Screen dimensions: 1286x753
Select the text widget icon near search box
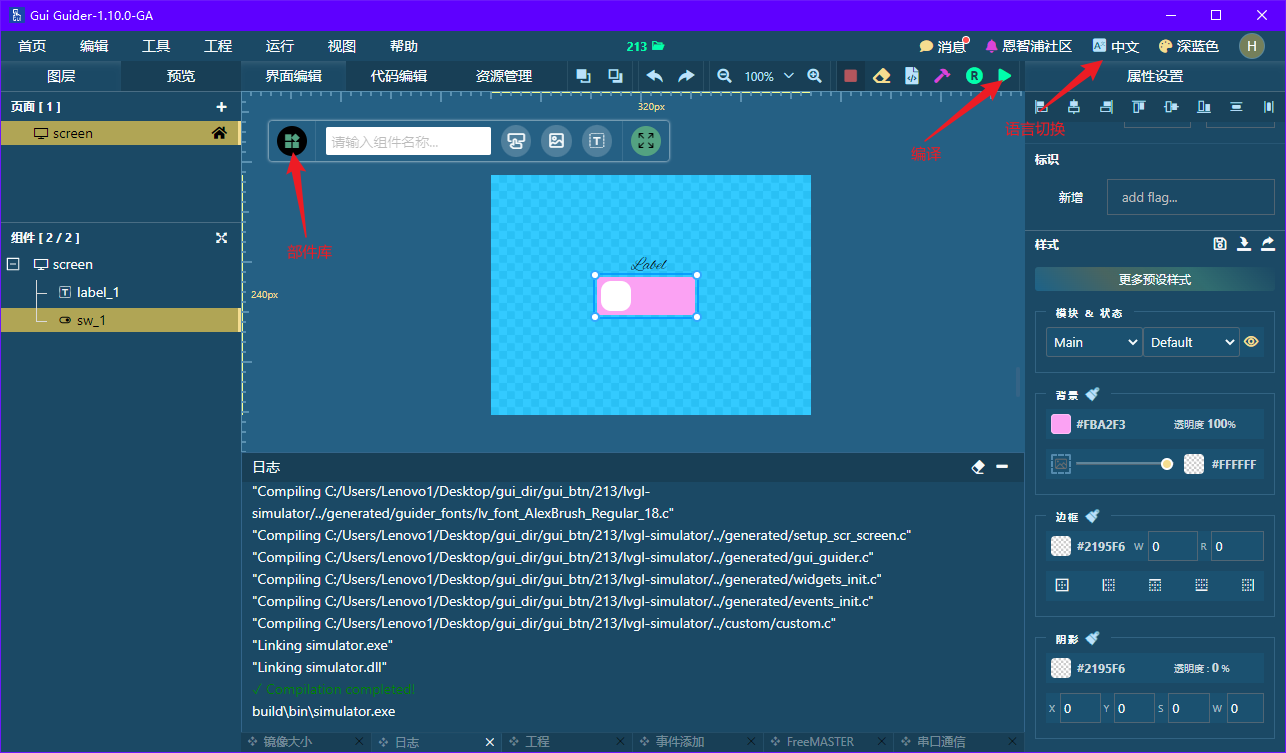pyautogui.click(x=597, y=140)
